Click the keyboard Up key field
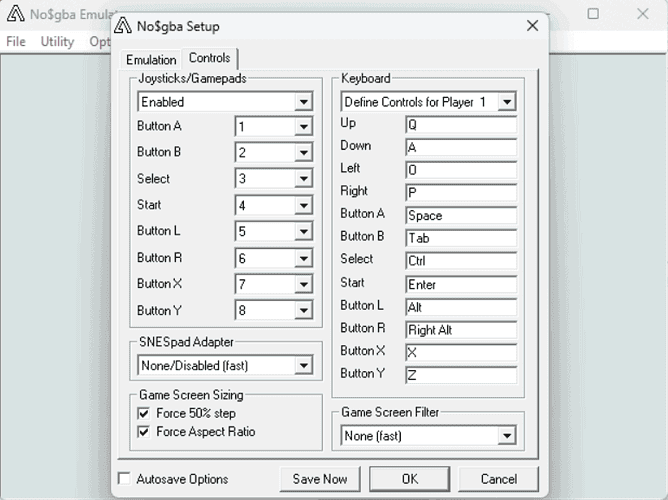 [461, 125]
